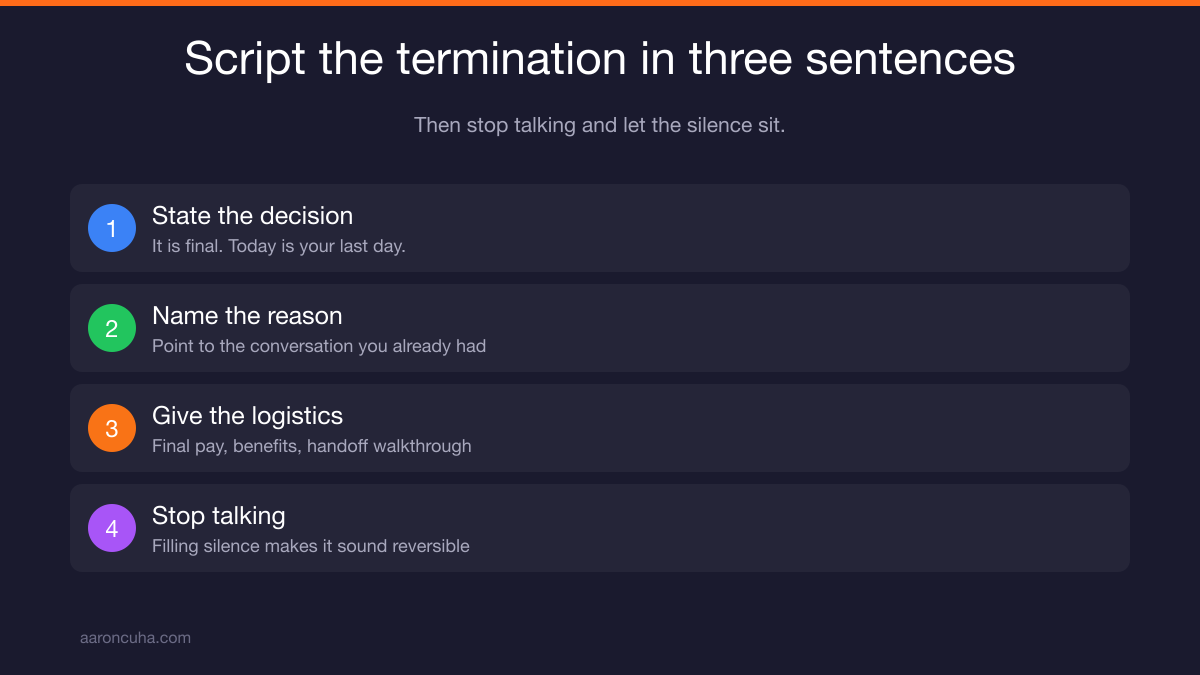Click the slide title about scripting the termination
The image size is (1200, 675).
coord(600,59)
